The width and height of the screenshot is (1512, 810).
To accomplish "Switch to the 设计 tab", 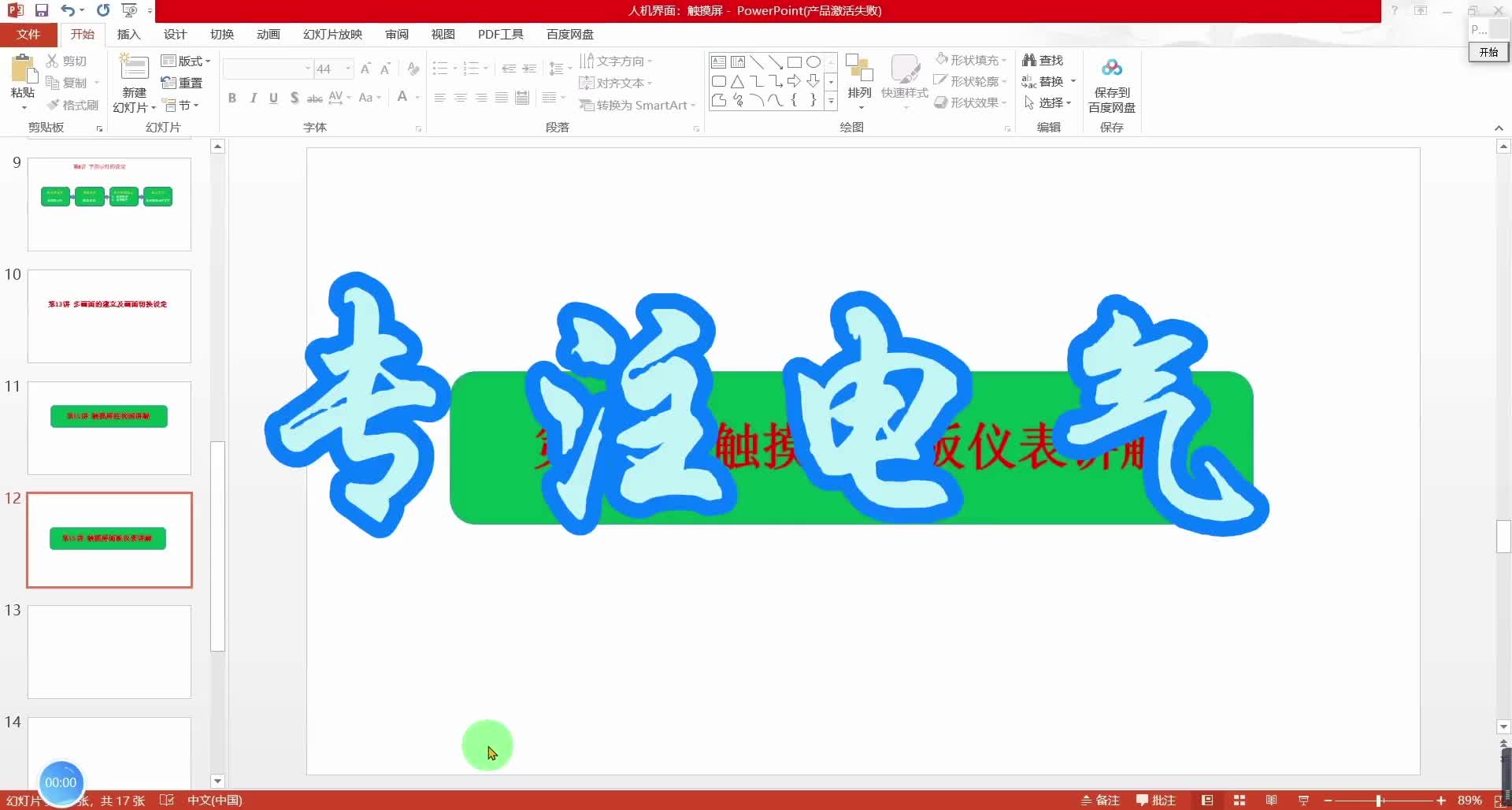I will click(175, 35).
